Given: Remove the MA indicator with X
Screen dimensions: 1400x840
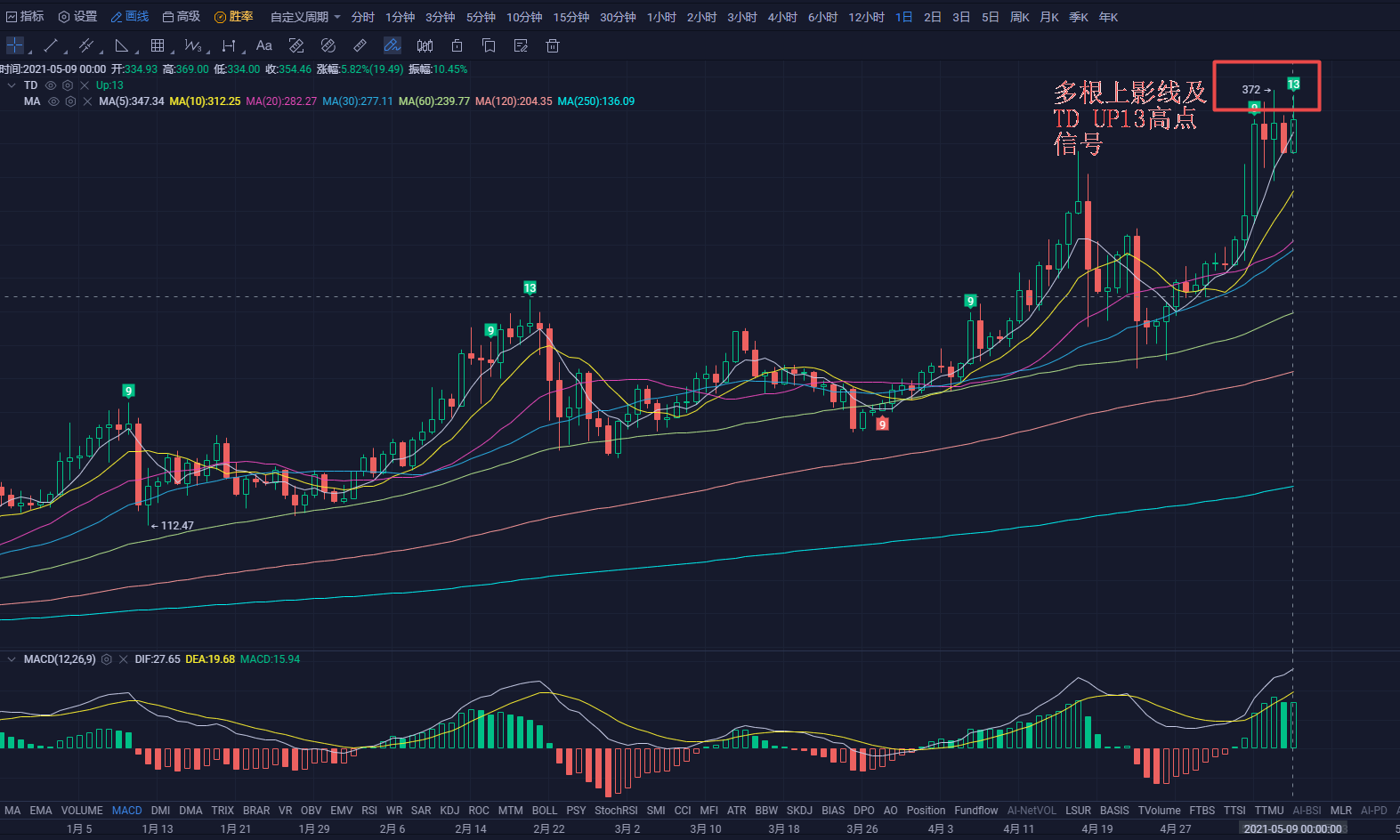Looking at the screenshot, I should coord(87,101).
